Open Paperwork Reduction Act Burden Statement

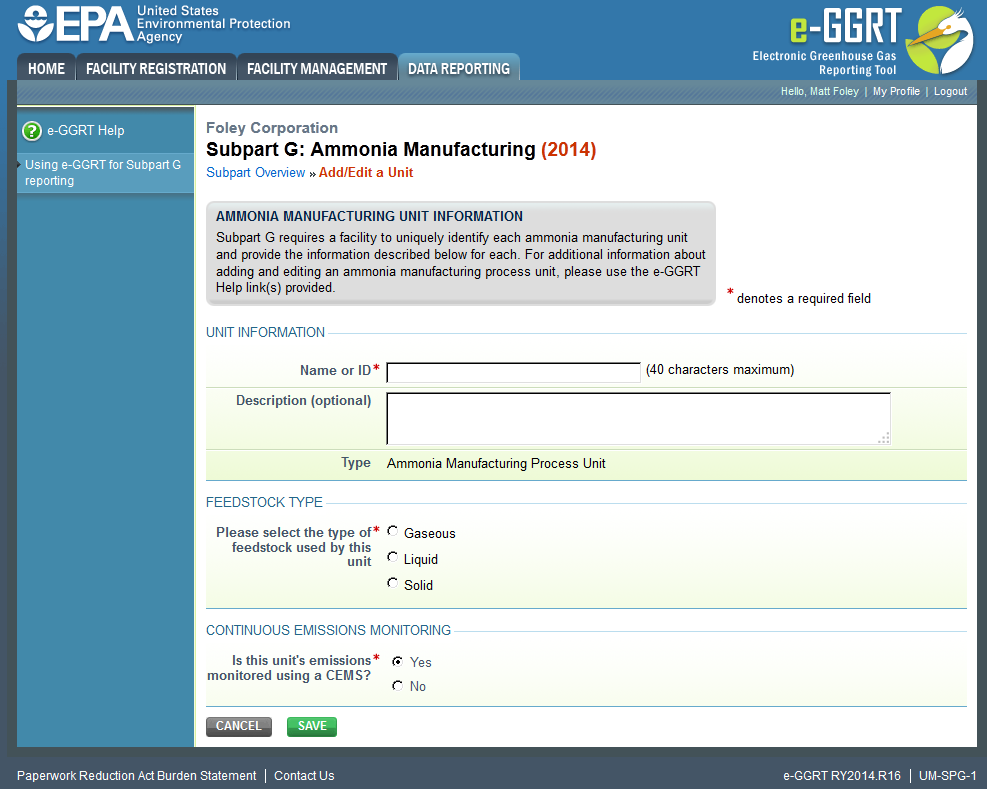pos(137,776)
